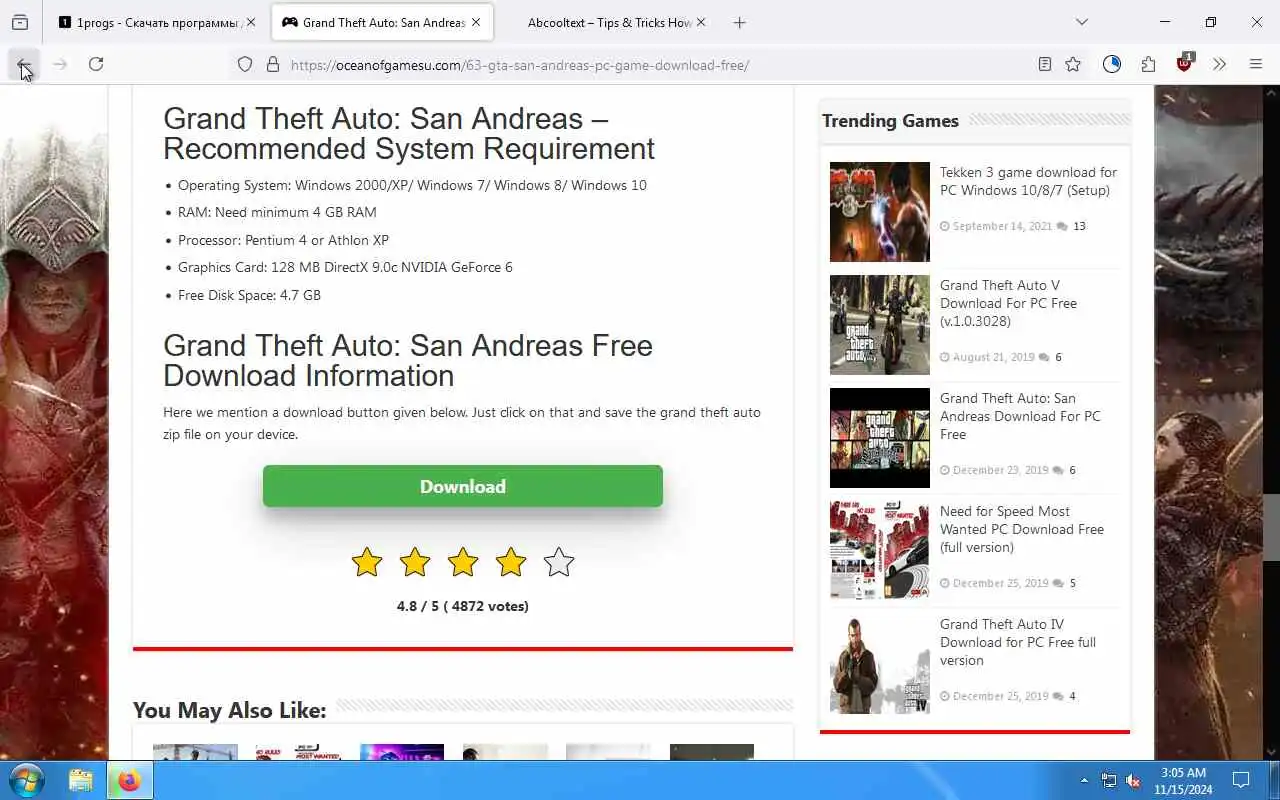
Task: Show more tools overflow chevron
Action: pos(1219,64)
